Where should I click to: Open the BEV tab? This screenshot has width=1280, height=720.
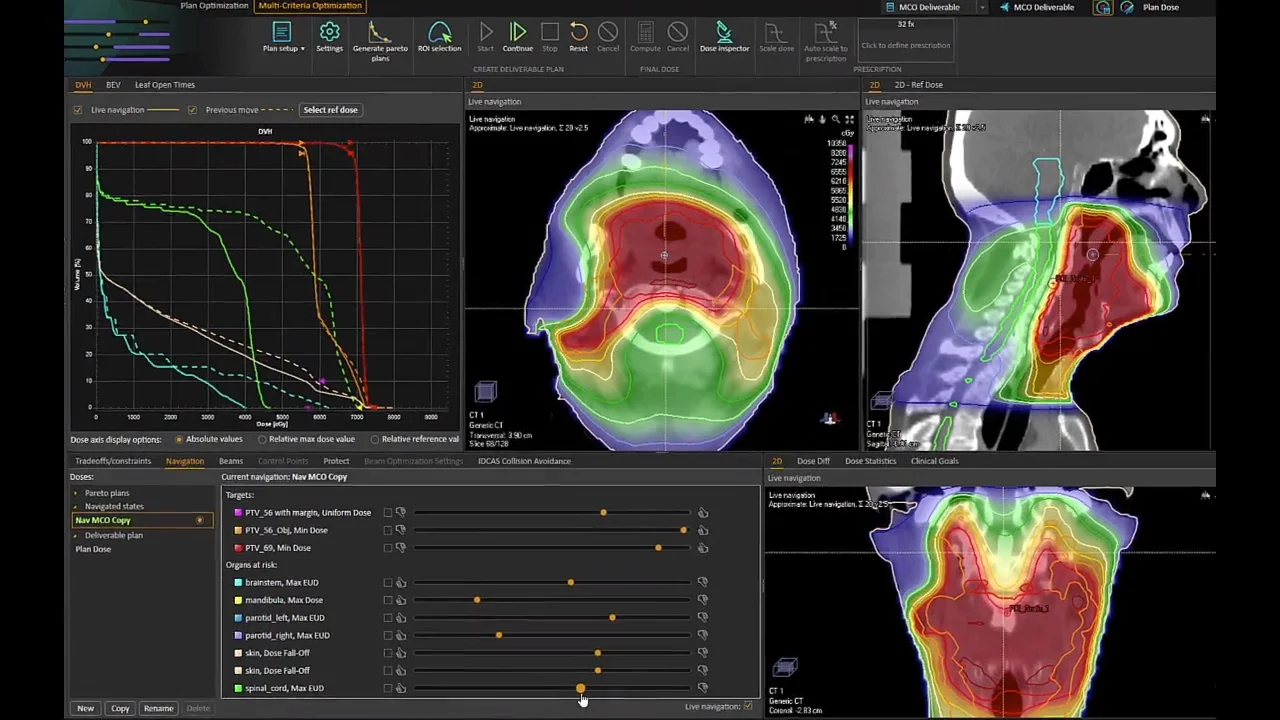click(x=113, y=85)
